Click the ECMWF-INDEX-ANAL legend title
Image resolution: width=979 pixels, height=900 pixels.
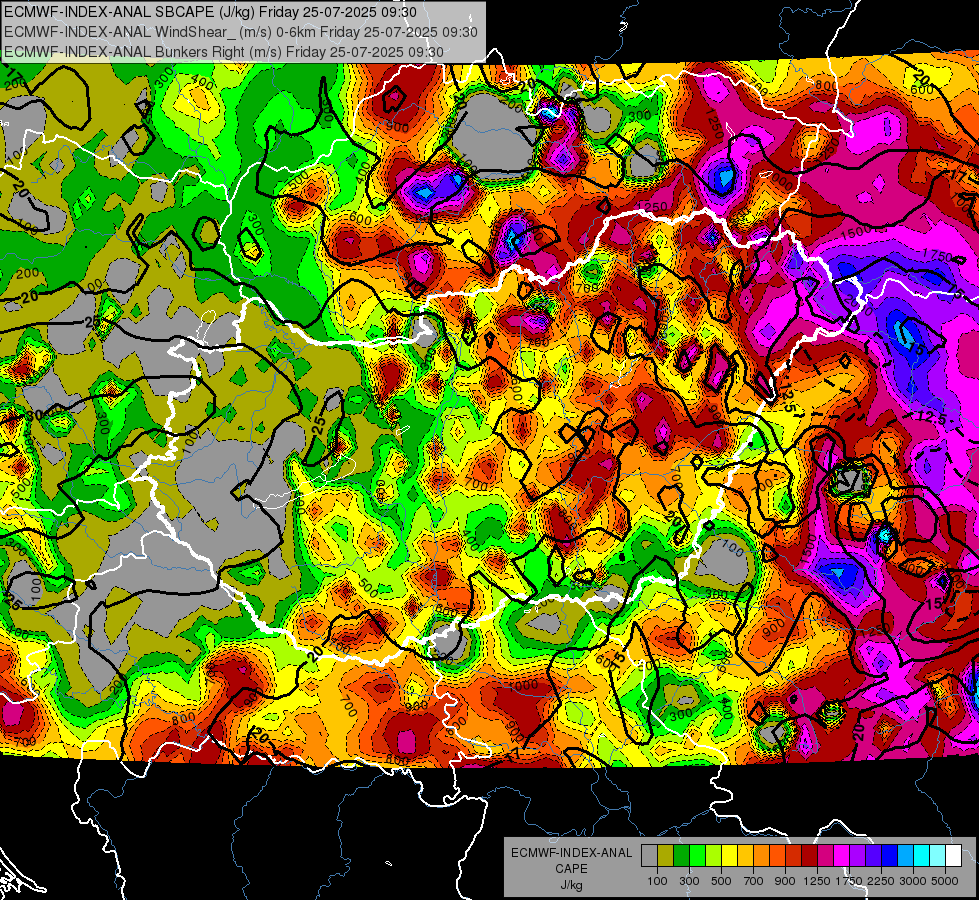571,853
